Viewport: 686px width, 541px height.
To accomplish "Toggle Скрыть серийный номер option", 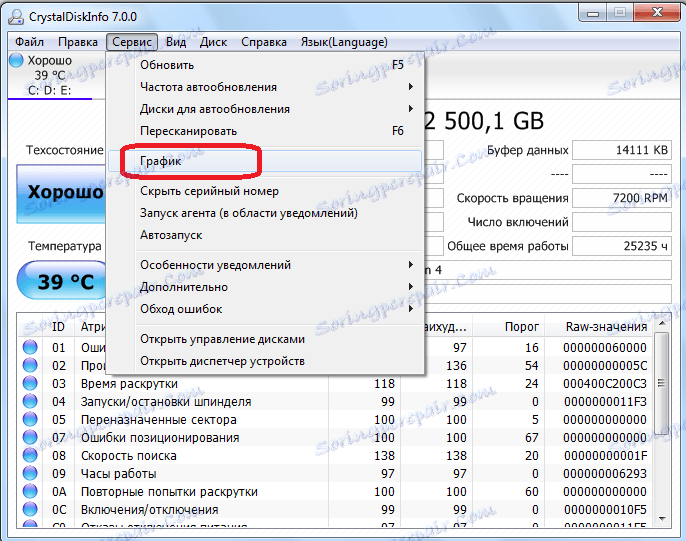I will [265, 191].
